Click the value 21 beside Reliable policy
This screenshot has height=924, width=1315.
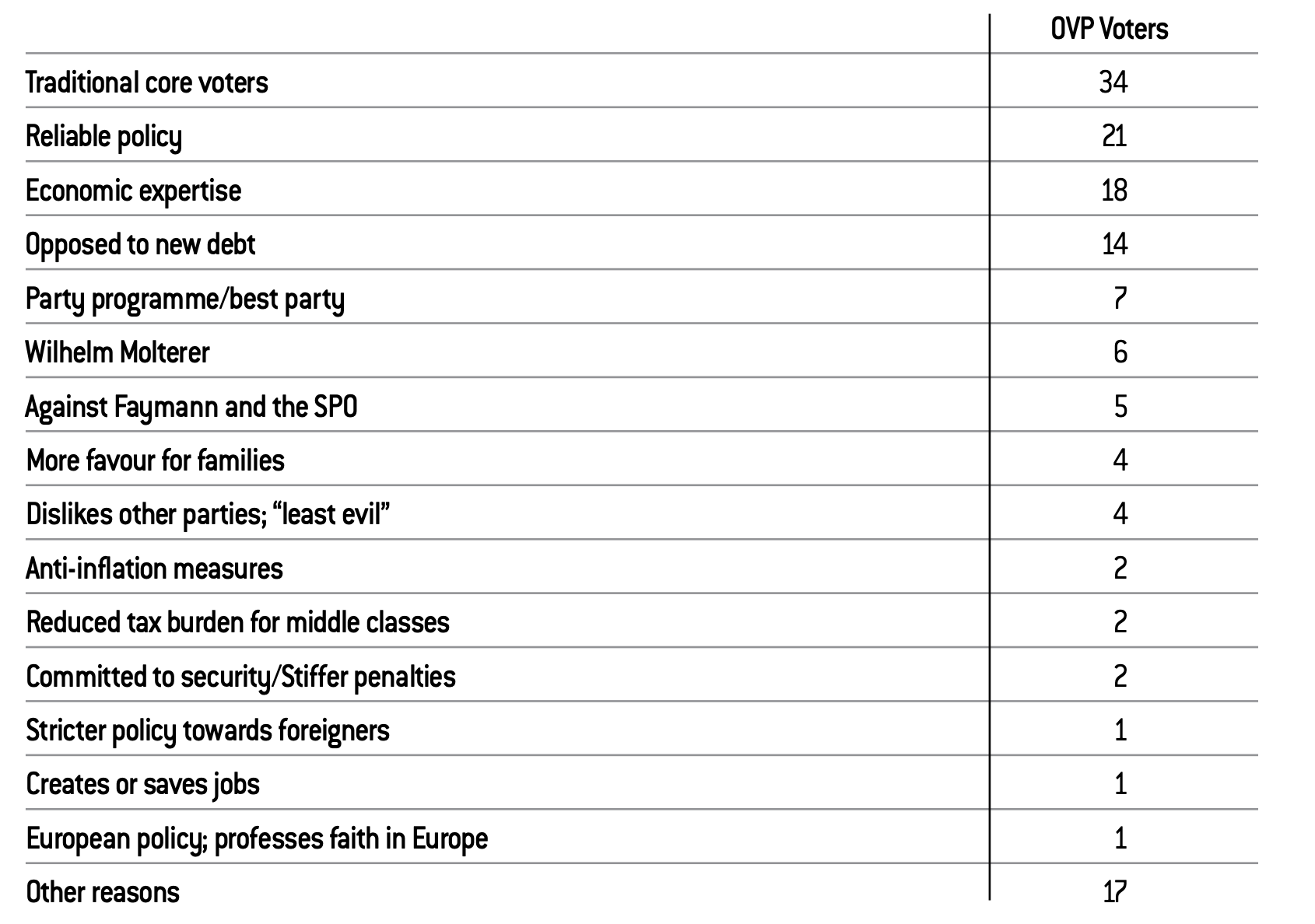(x=1114, y=137)
